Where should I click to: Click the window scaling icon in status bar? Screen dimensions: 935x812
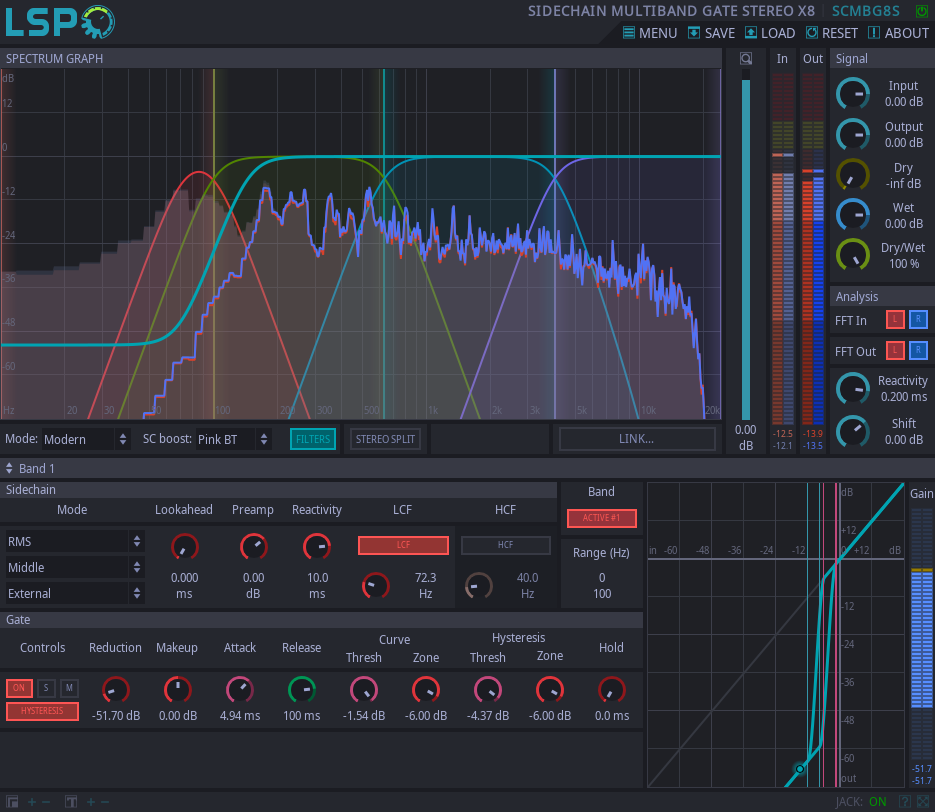point(13,802)
